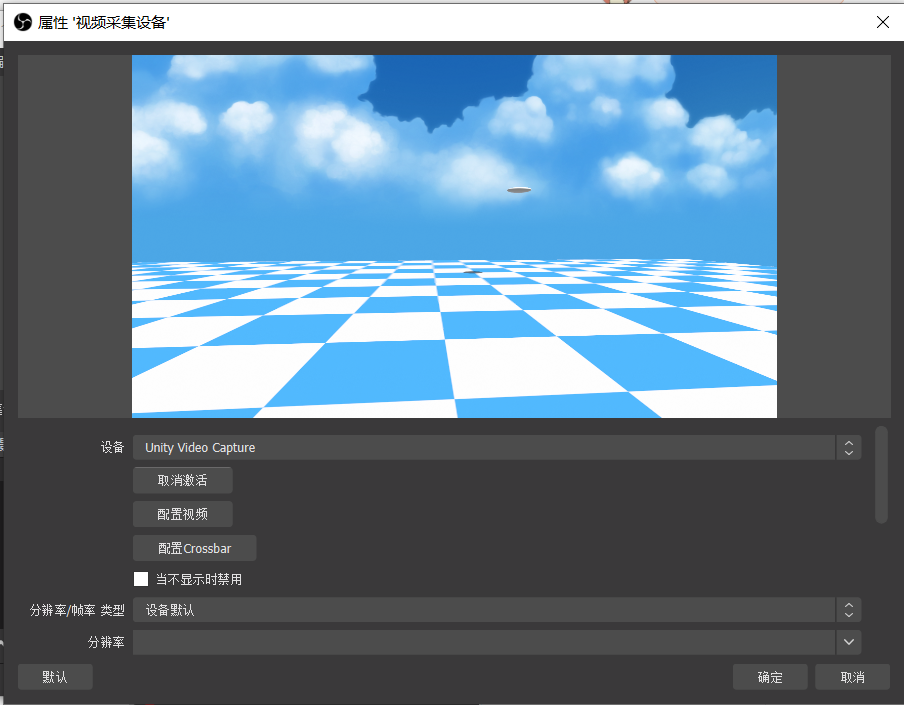Click the floating disc in the preview
The width and height of the screenshot is (904, 705).
tap(519, 190)
